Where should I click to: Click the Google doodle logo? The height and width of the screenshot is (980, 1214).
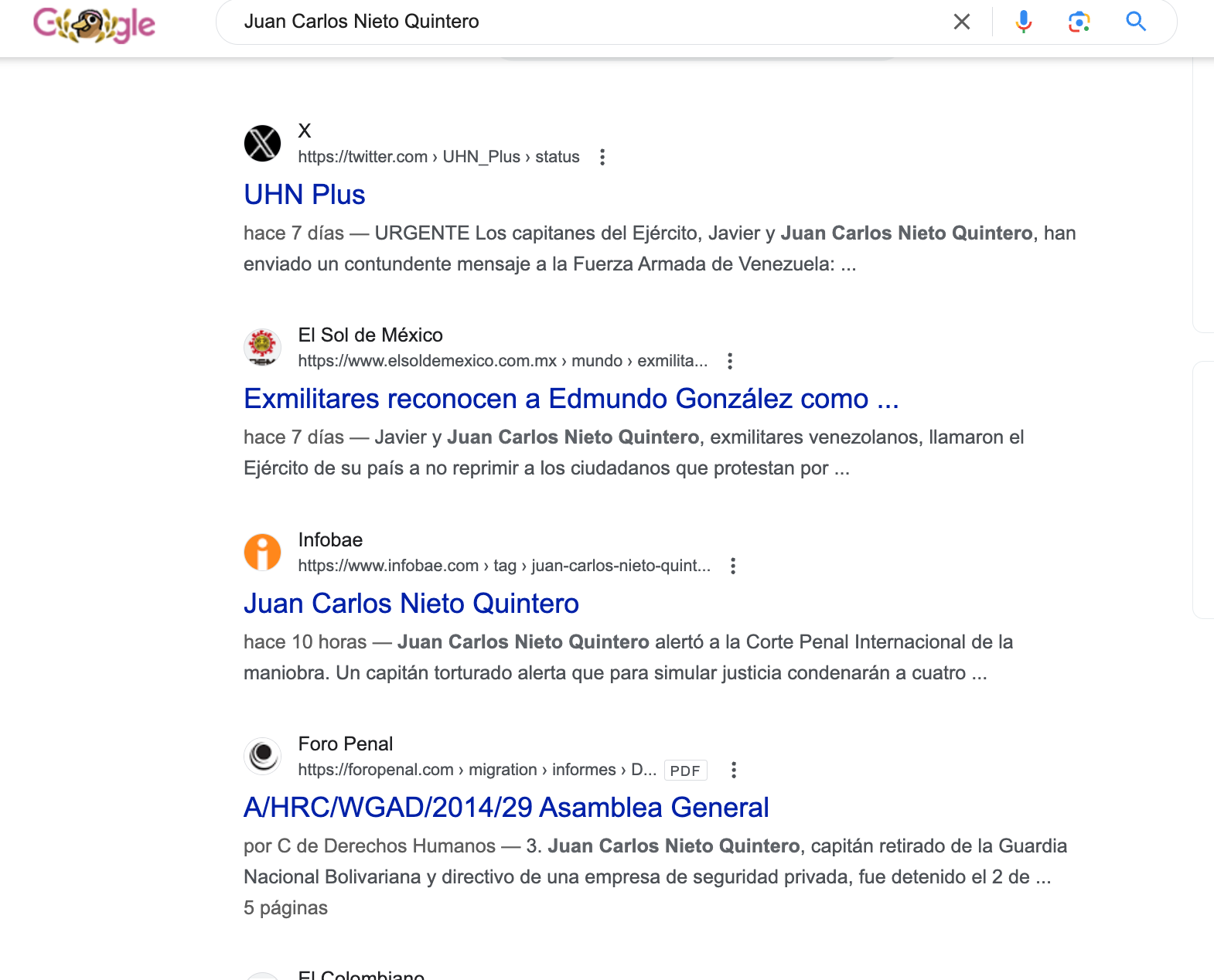94,24
